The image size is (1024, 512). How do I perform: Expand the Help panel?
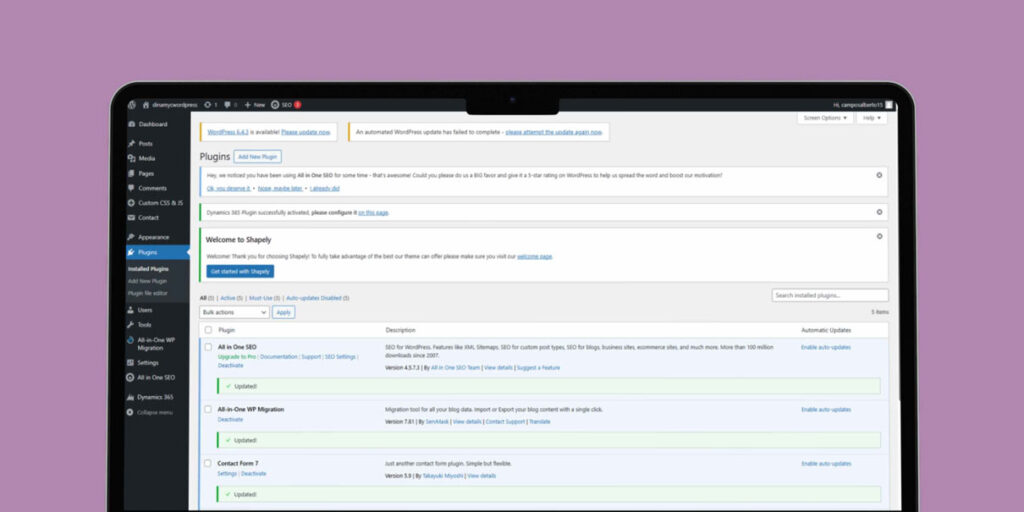coord(872,118)
